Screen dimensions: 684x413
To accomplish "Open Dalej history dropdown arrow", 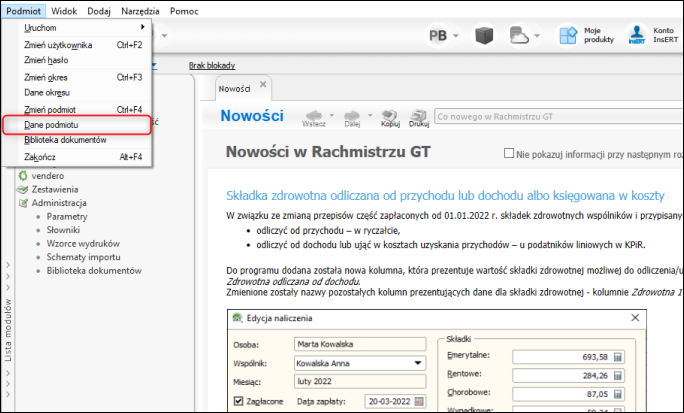I will (x=370, y=116).
